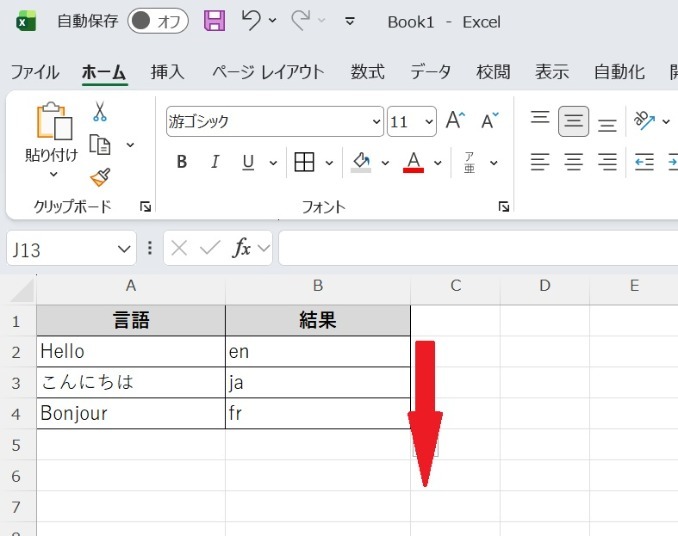Select the Format Painter brush icon
Image resolution: width=678 pixels, height=536 pixels.
100,177
